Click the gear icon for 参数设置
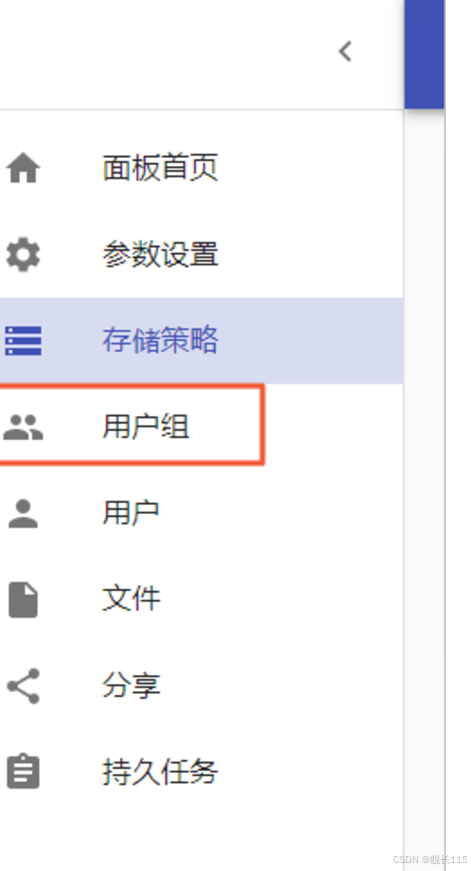The height and width of the screenshot is (871, 471). tap(23, 254)
